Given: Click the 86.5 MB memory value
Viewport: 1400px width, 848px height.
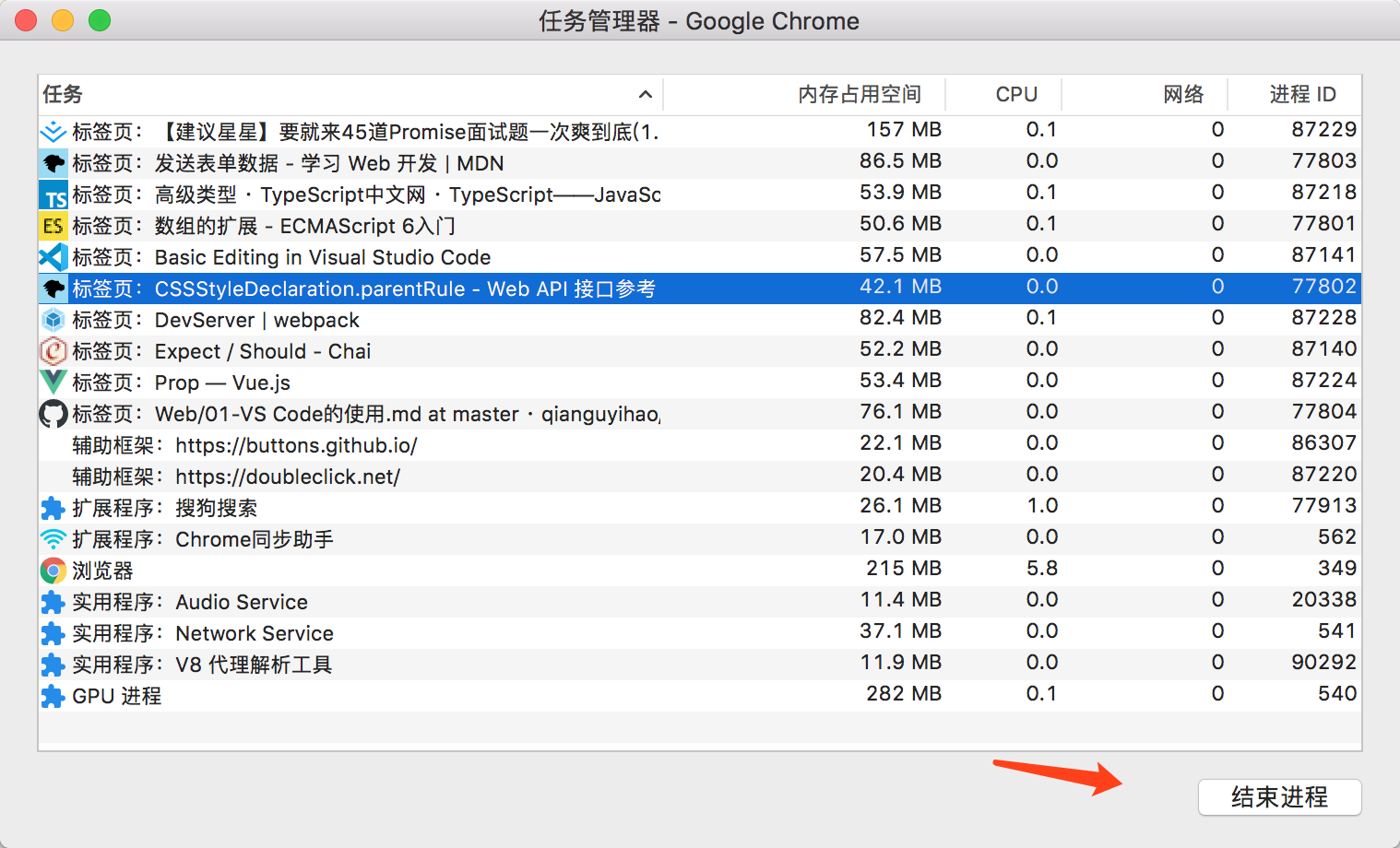Looking at the screenshot, I should pyautogui.click(x=901, y=160).
